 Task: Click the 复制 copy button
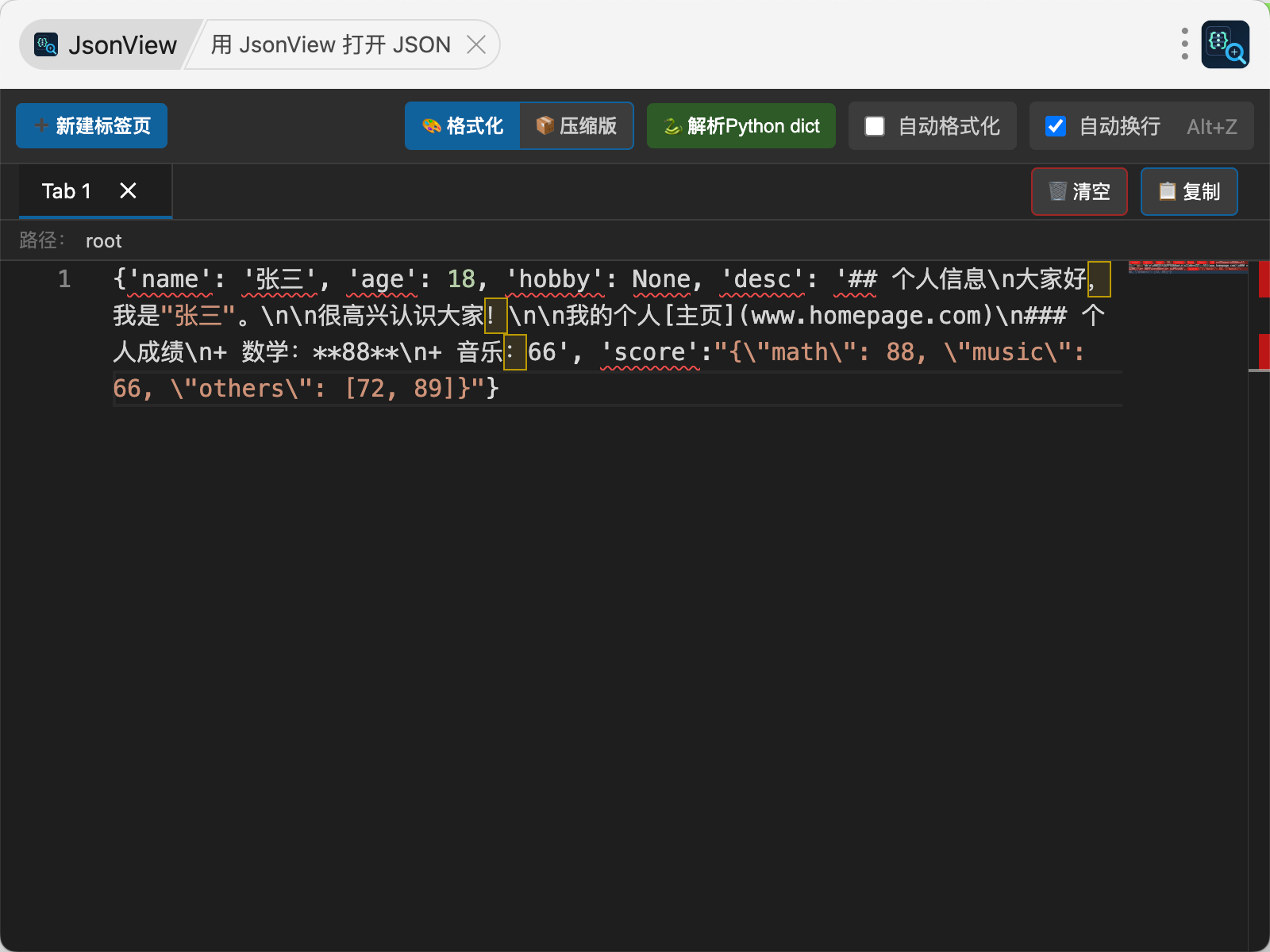1189,191
